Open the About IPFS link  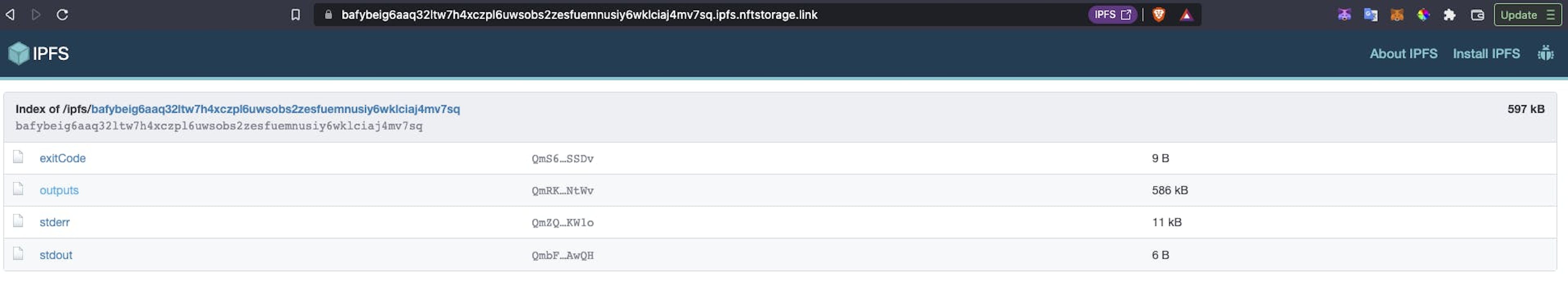[1403, 53]
